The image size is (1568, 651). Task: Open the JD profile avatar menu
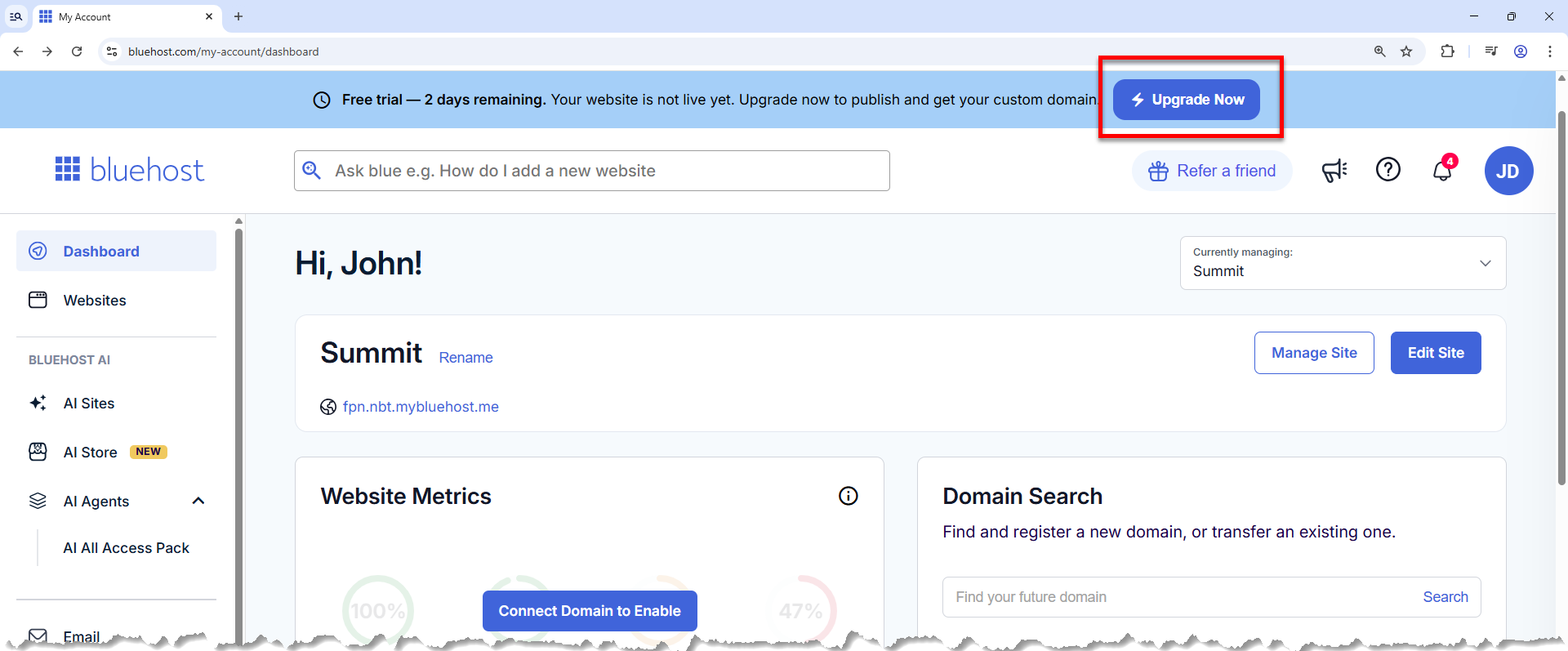coord(1508,171)
